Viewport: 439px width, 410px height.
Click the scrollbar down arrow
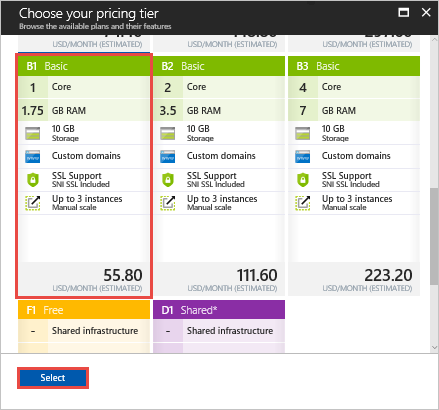tap(434, 347)
